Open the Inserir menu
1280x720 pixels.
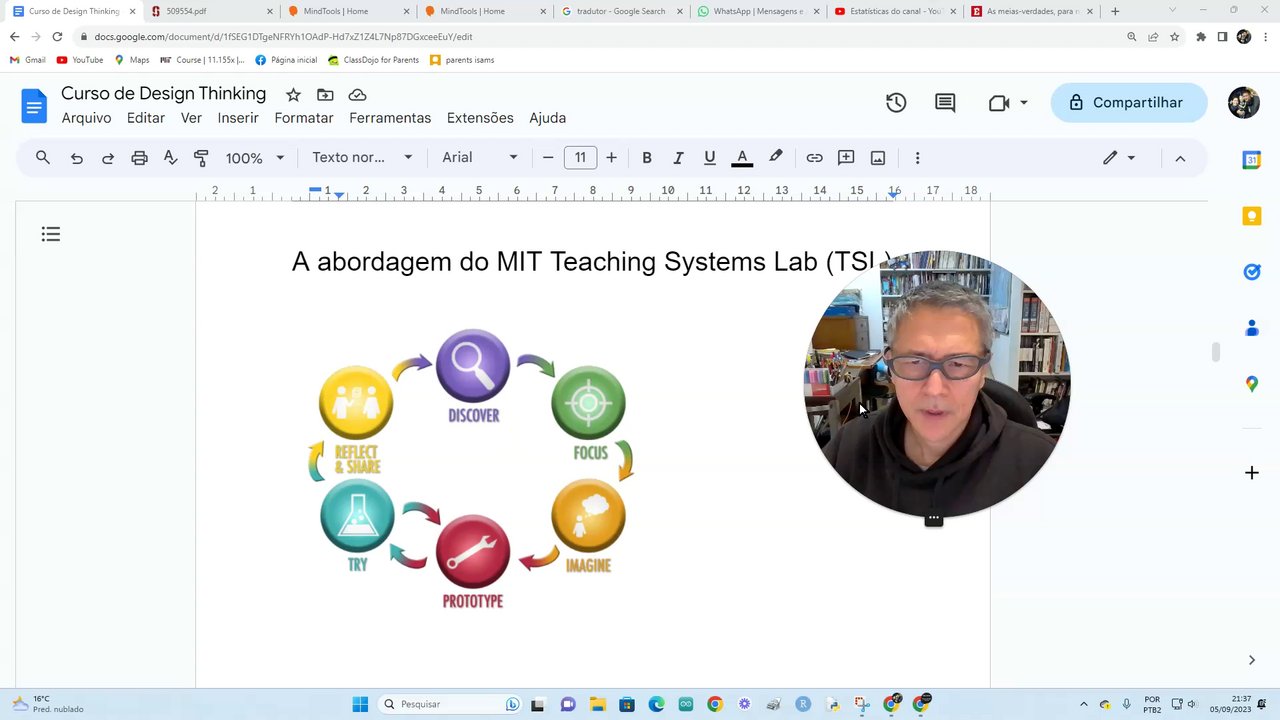238,118
